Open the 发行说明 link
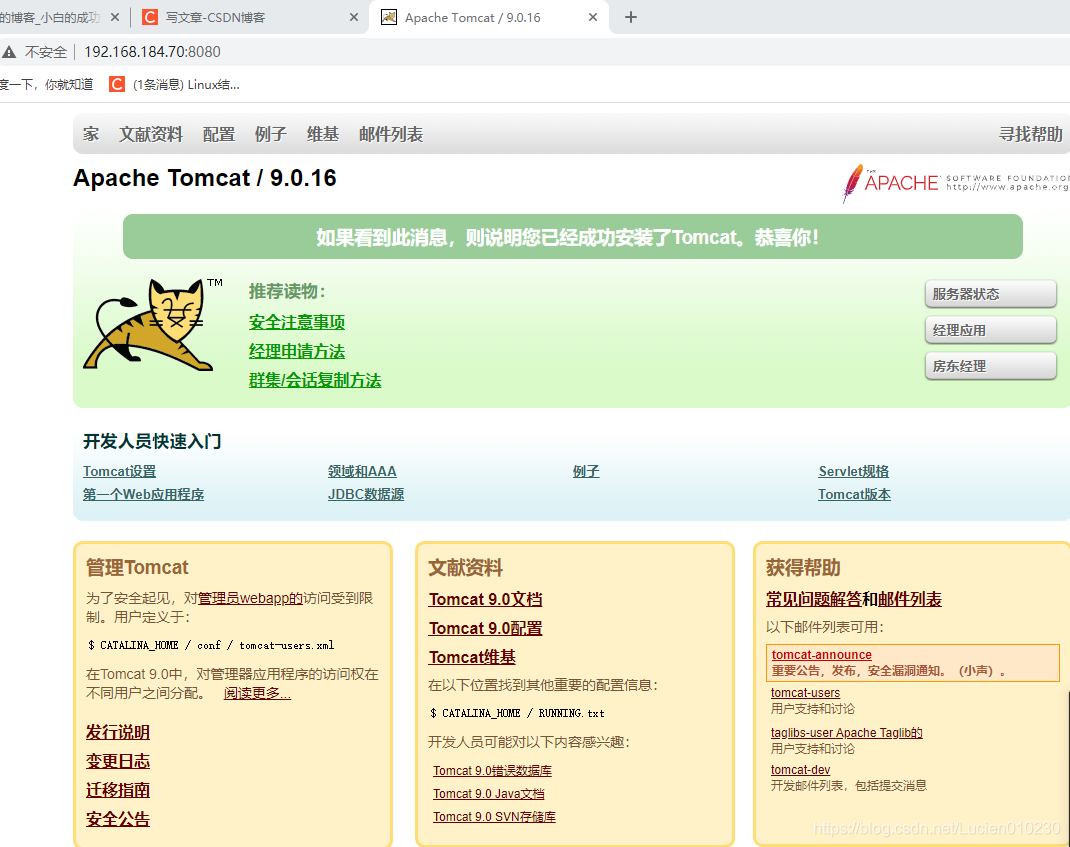This screenshot has height=847, width=1070. coord(117,732)
